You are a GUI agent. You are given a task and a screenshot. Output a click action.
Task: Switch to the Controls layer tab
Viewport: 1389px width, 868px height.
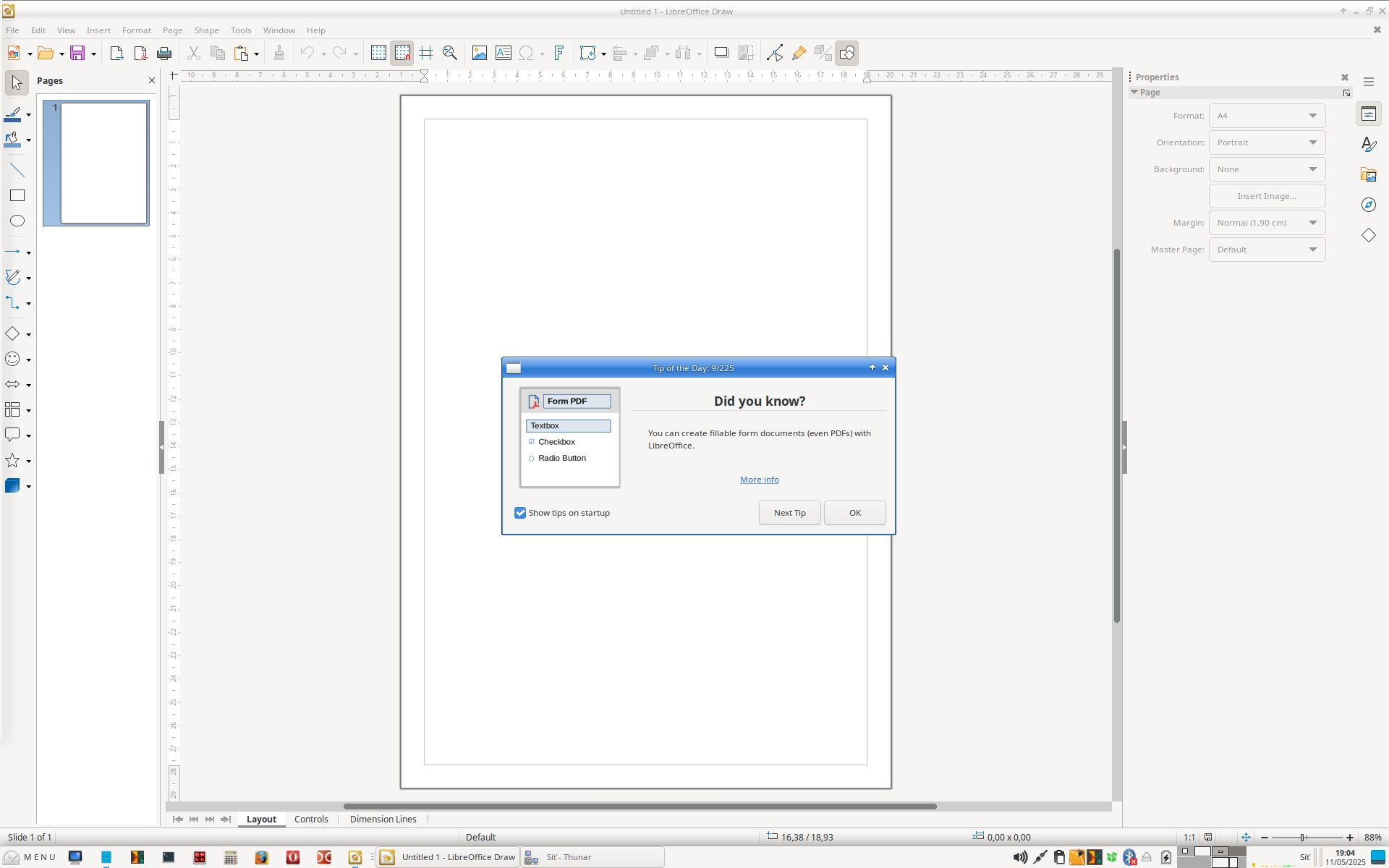tap(311, 819)
